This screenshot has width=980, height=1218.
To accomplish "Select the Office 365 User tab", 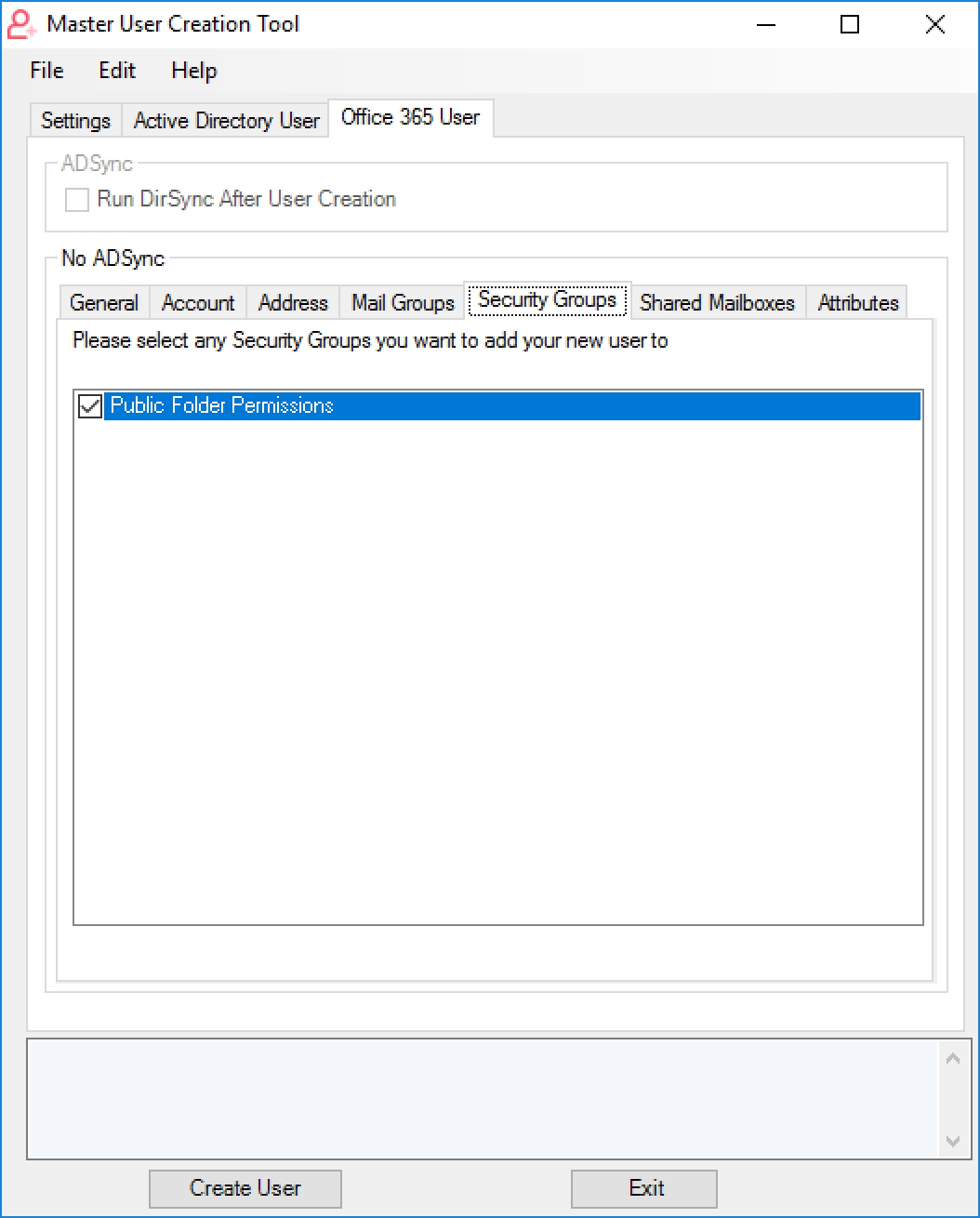I will [411, 117].
